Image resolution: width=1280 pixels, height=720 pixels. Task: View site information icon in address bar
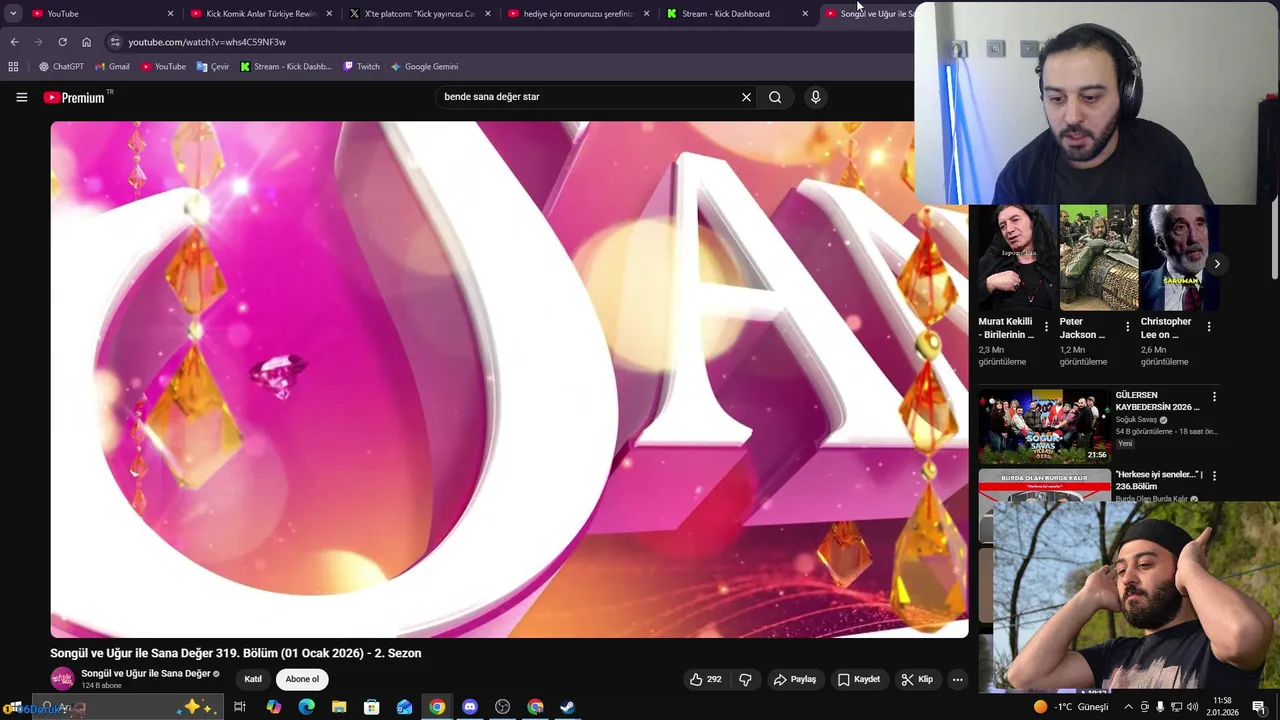(x=115, y=42)
